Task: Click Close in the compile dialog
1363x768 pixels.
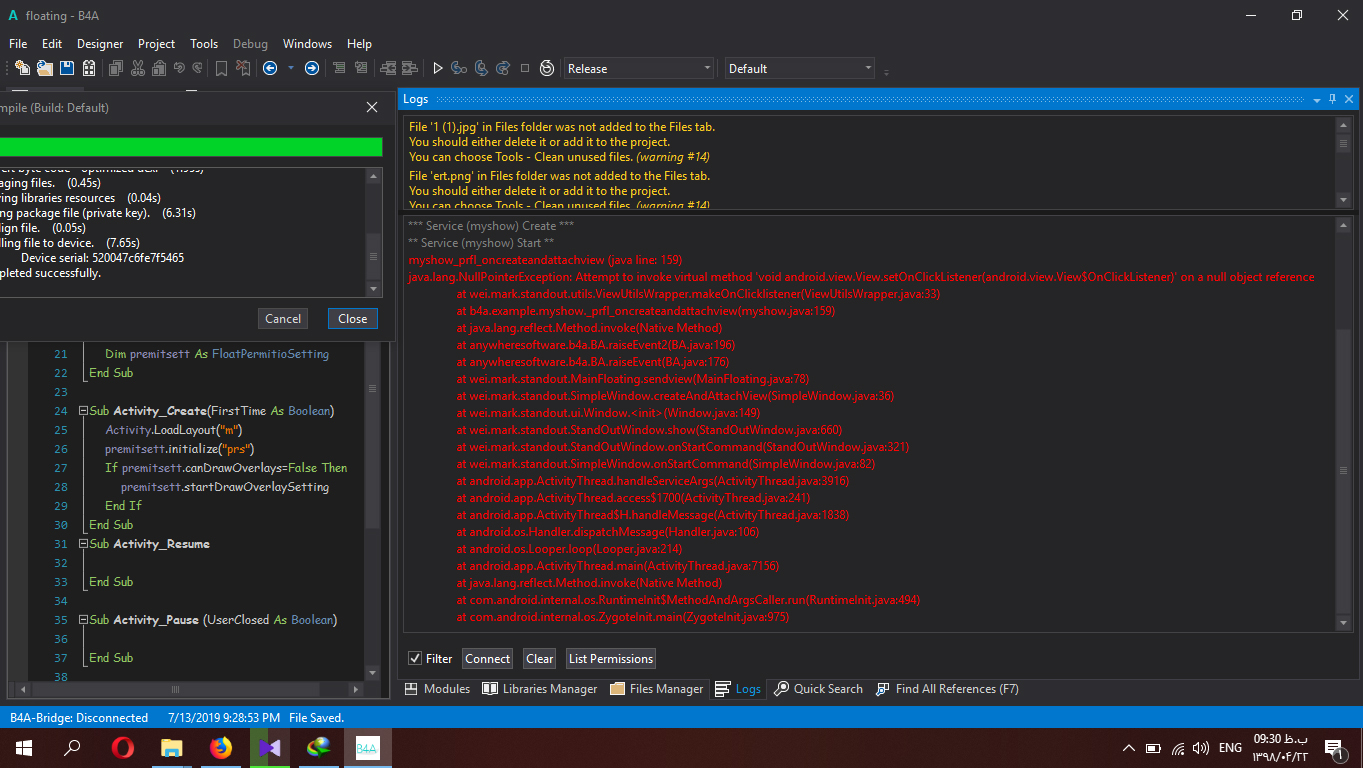Action: 352,318
